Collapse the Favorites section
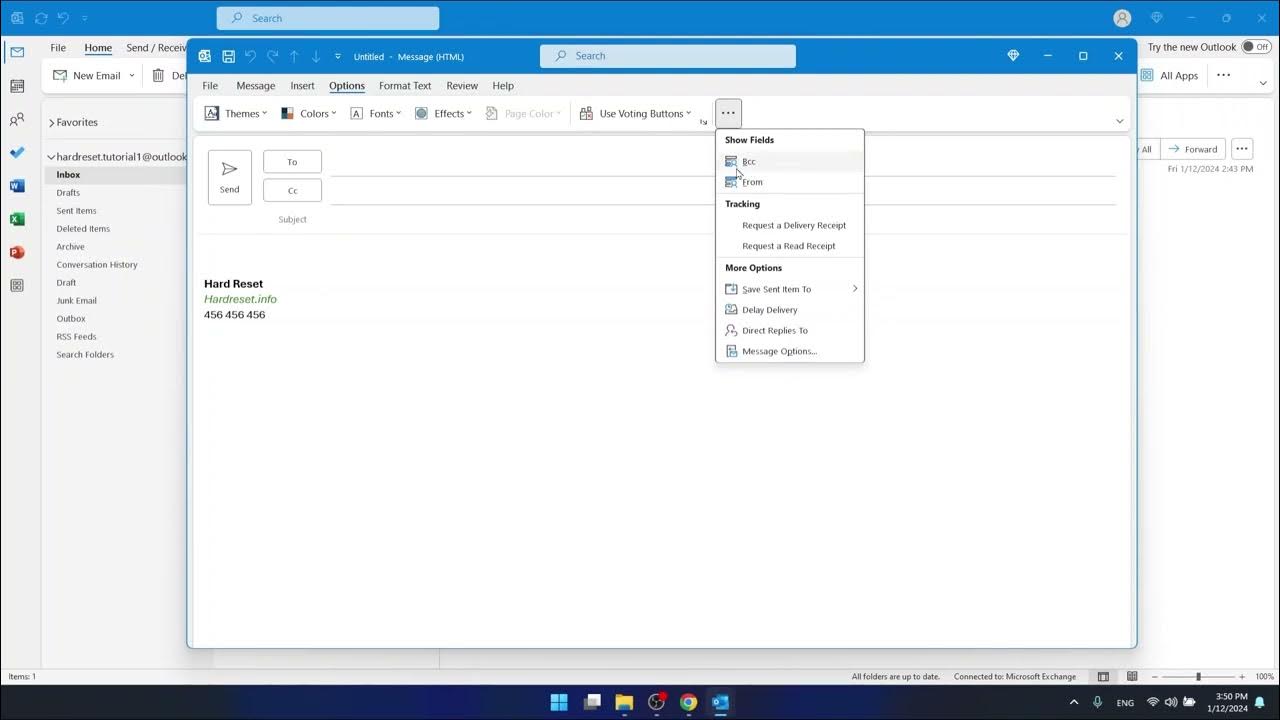This screenshot has width=1280, height=720. 50,122
